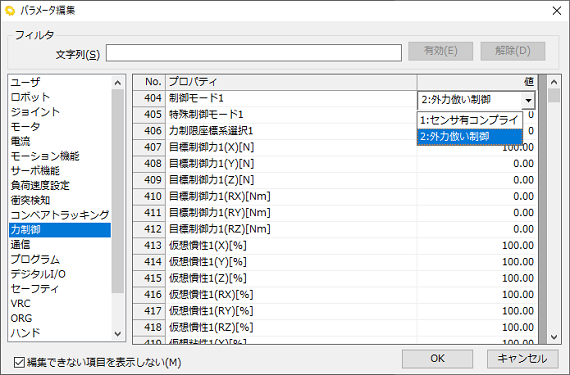The height and width of the screenshot is (375, 570).
Task: Click scroll-up arrow of parameter table
Action: (x=554, y=82)
